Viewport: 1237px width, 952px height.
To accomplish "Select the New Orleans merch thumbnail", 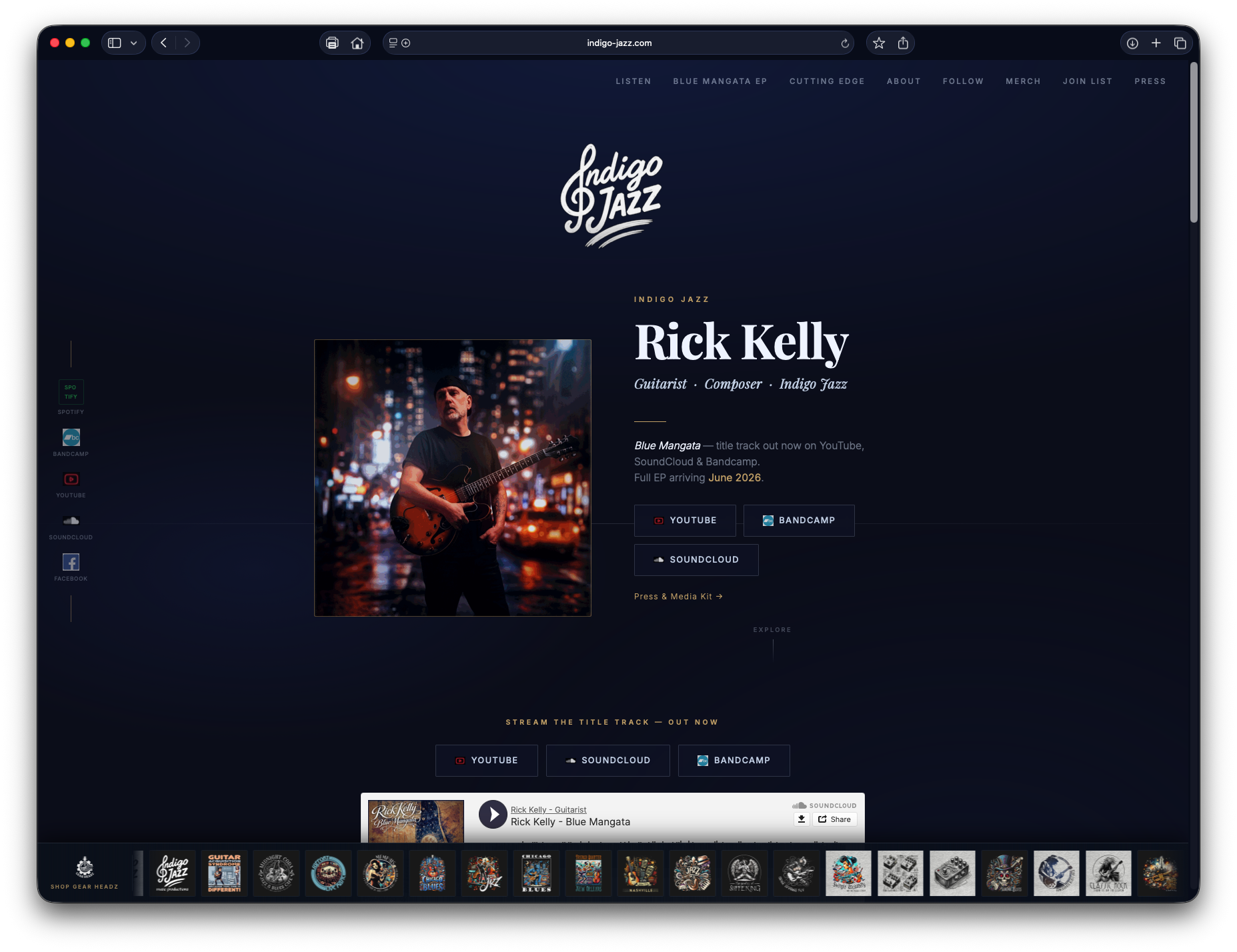I will pyautogui.click(x=589, y=873).
